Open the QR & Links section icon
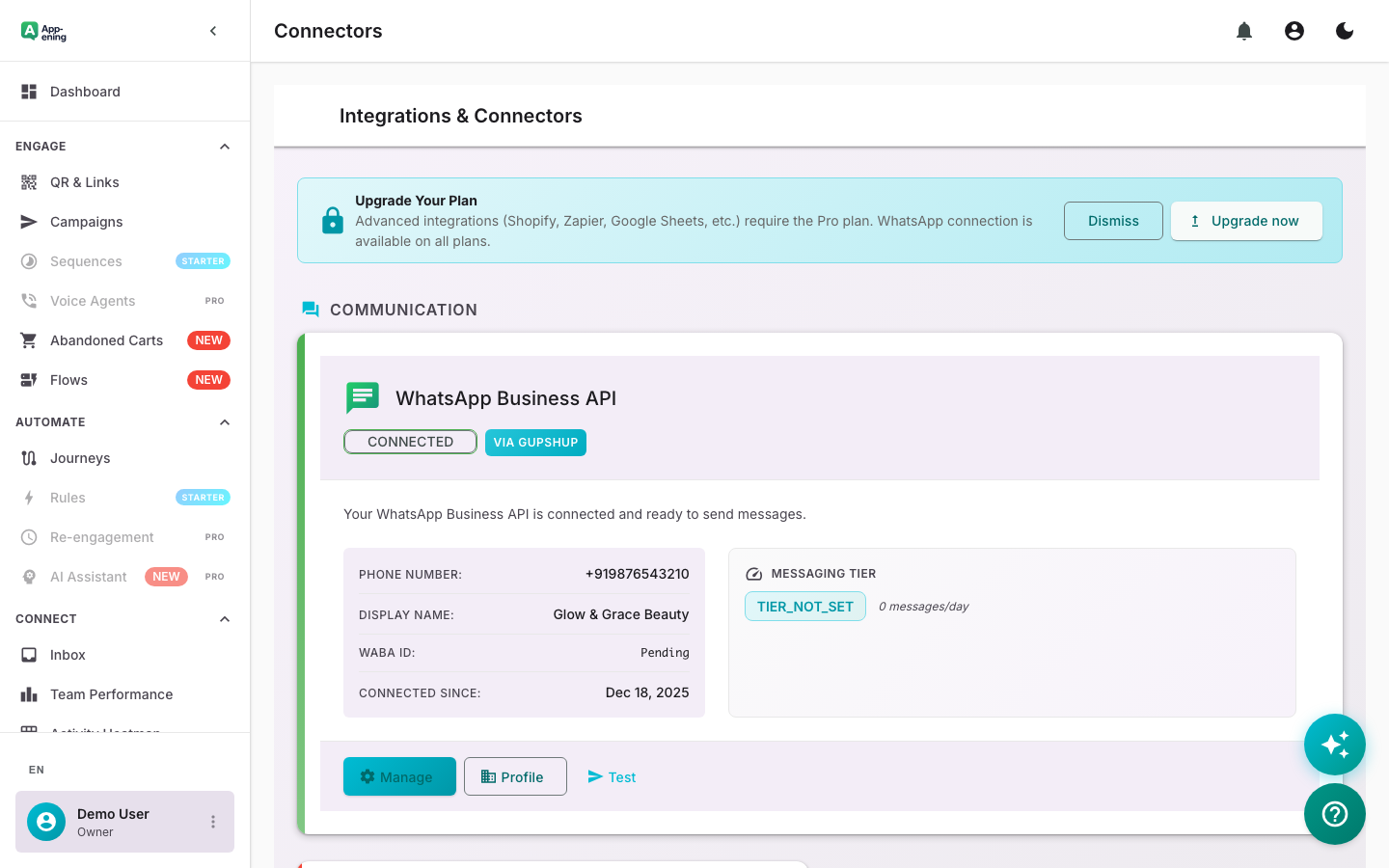 point(28,181)
